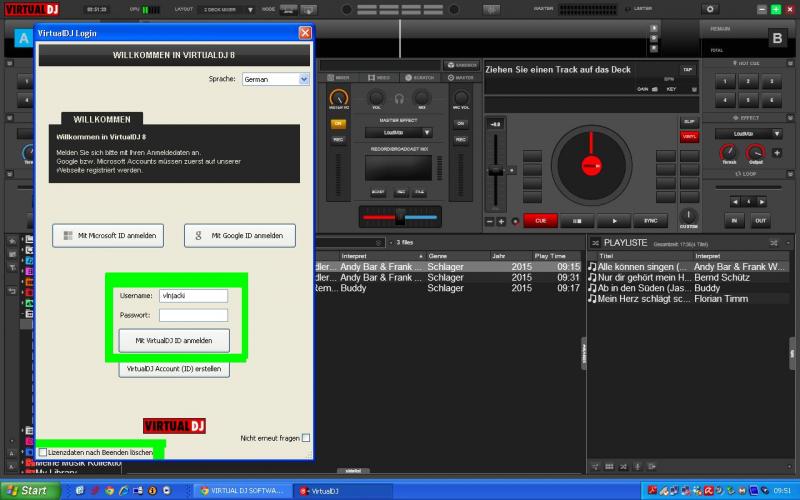Enable 'Lizenzdaten nach Beenden löschen' checkbox
Viewport: 800px width, 500px height.
tap(43, 453)
